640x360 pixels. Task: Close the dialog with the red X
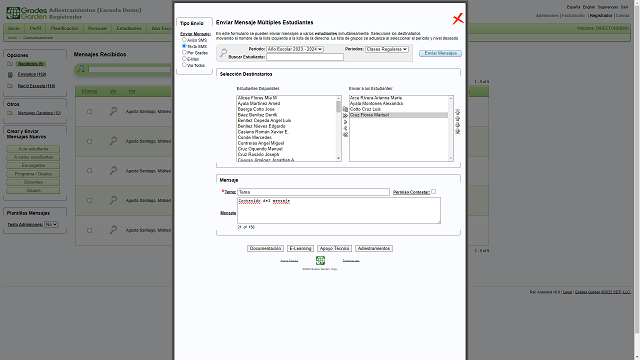[458, 19]
